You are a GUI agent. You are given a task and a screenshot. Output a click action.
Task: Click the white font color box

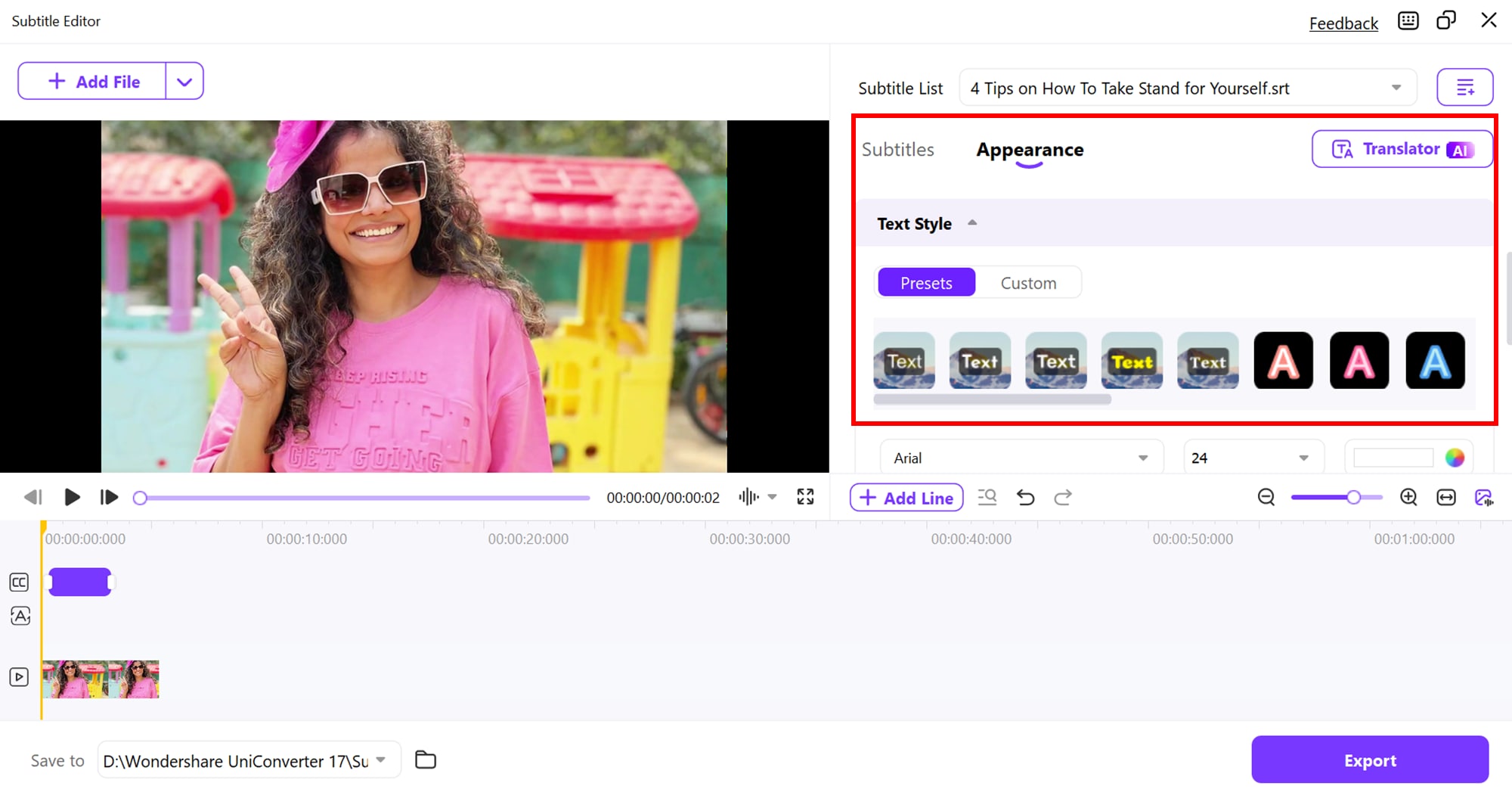click(x=1393, y=458)
